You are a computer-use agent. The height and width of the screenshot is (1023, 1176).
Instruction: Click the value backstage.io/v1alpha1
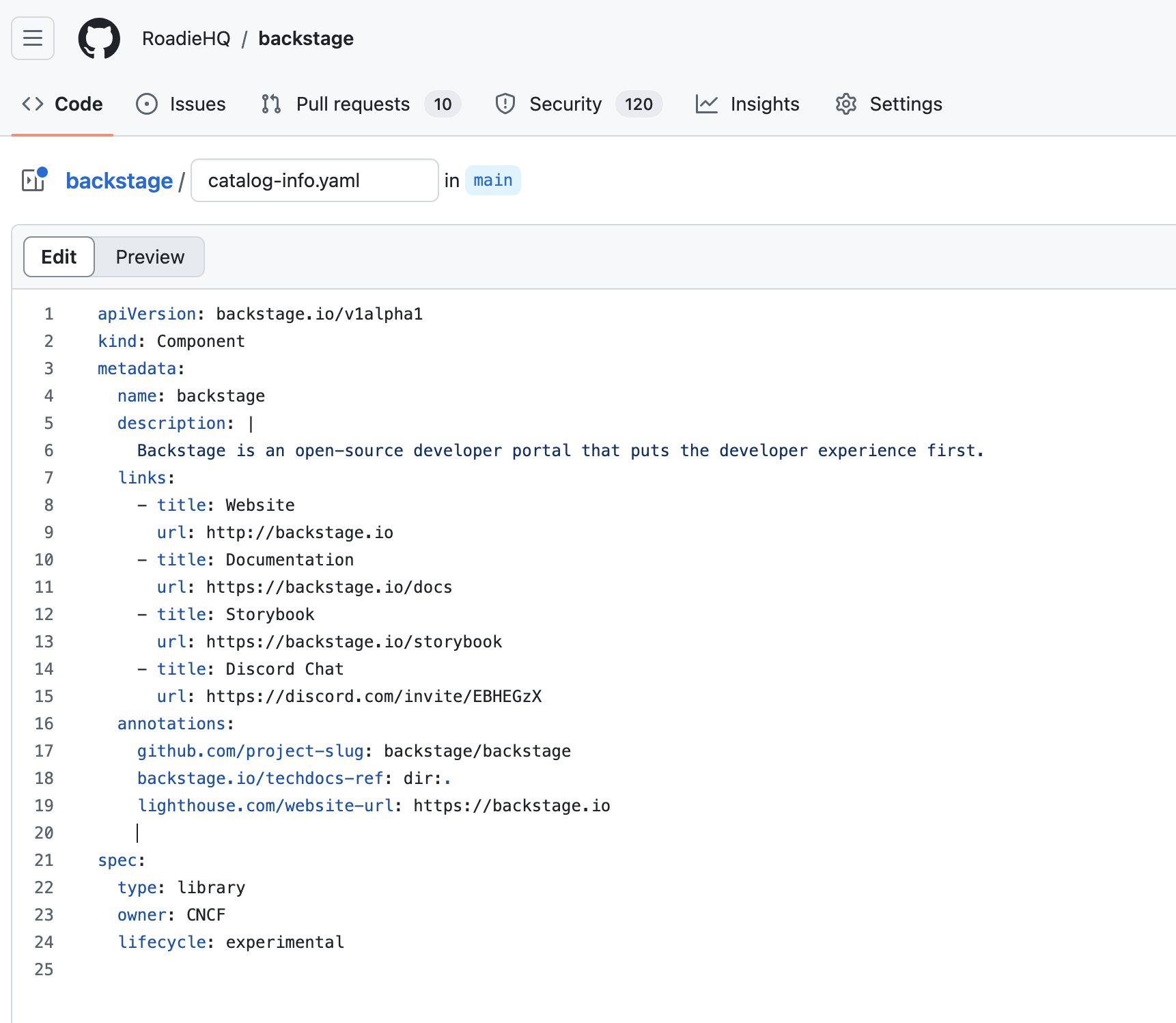320,314
